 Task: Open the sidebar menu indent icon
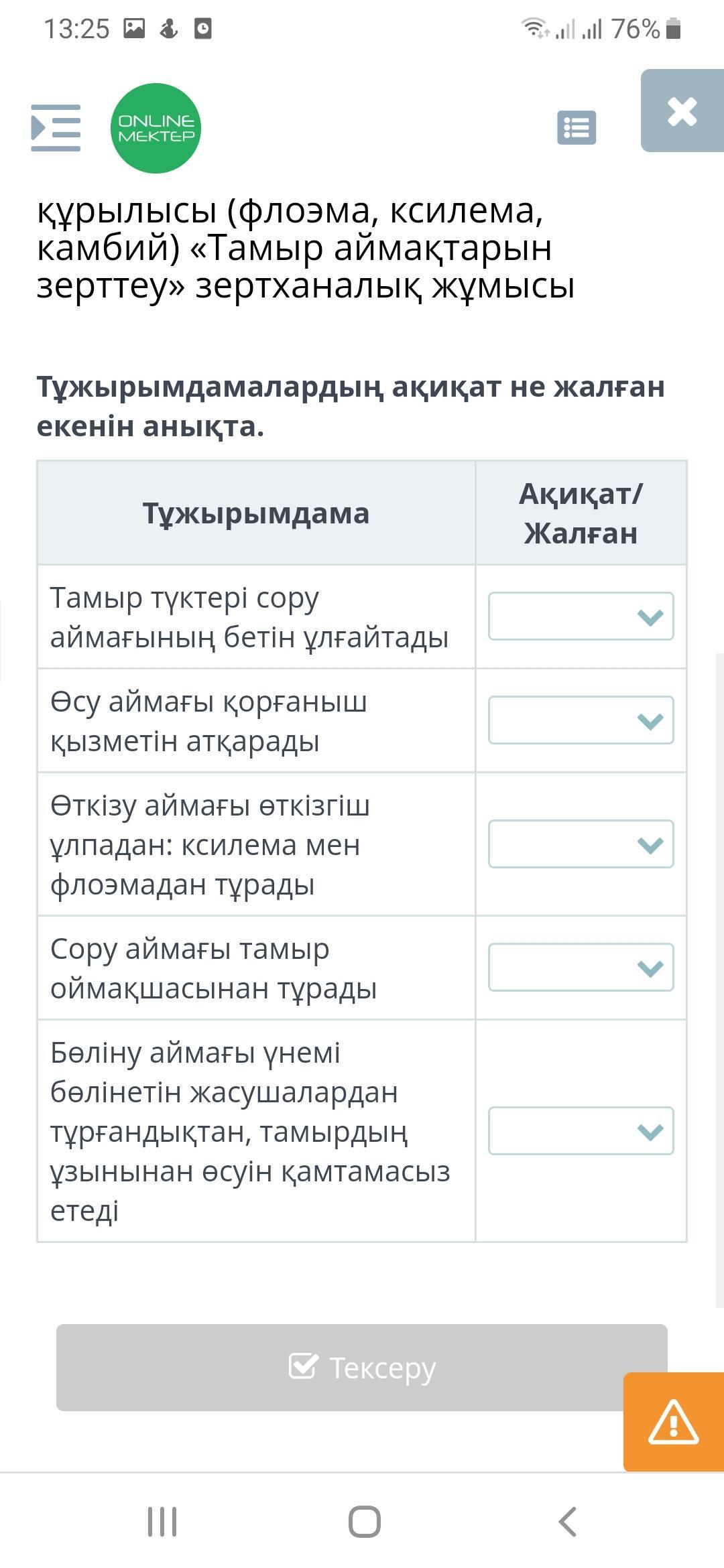(x=56, y=127)
